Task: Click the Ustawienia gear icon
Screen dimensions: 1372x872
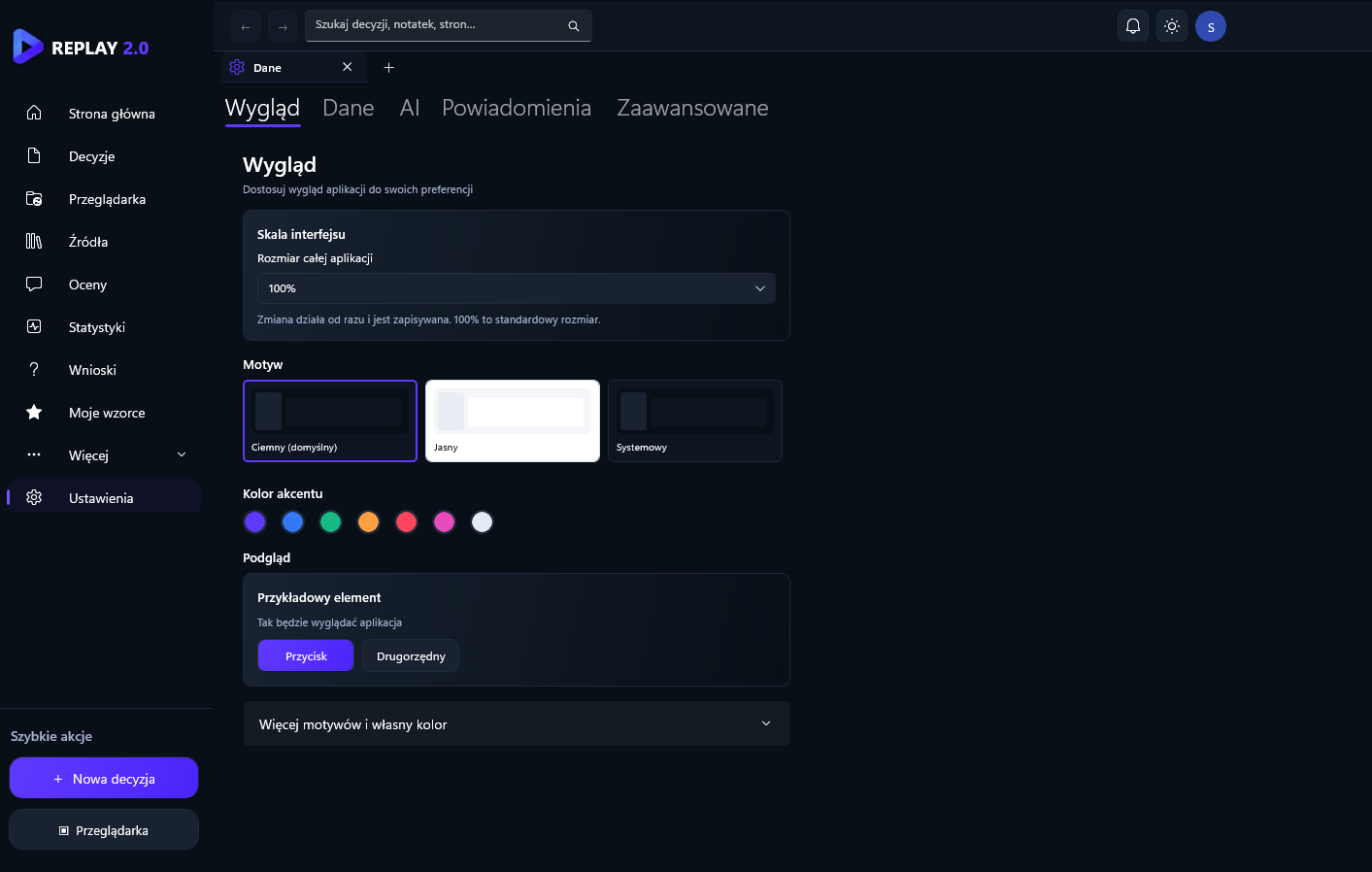Action: [34, 497]
